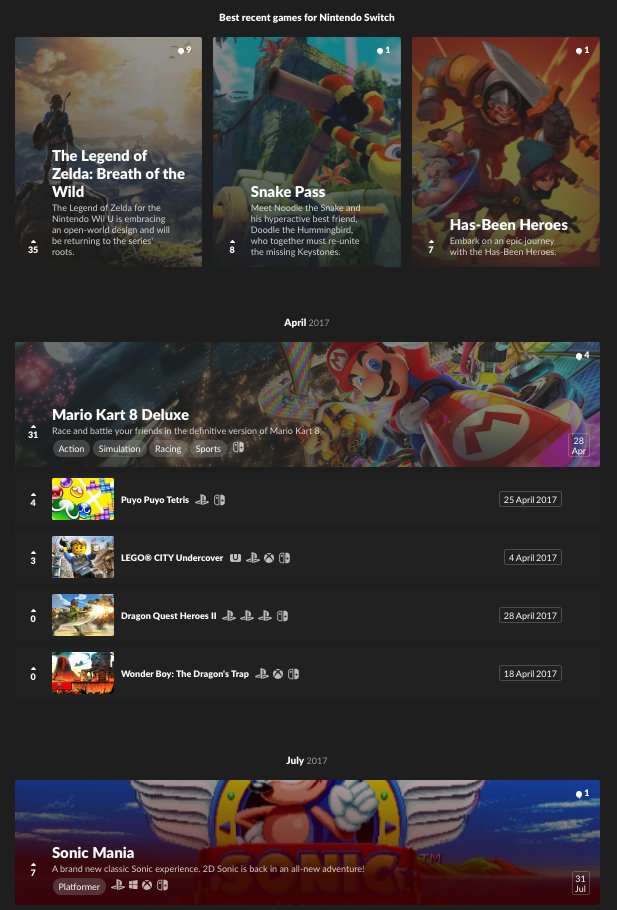This screenshot has height=910, width=617.
Task: Open Dragon Quest Heroes II game page
Action: 168,616
